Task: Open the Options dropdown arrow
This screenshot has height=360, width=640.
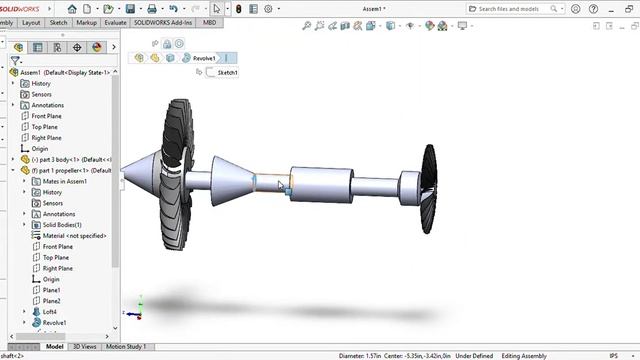Action: point(279,9)
